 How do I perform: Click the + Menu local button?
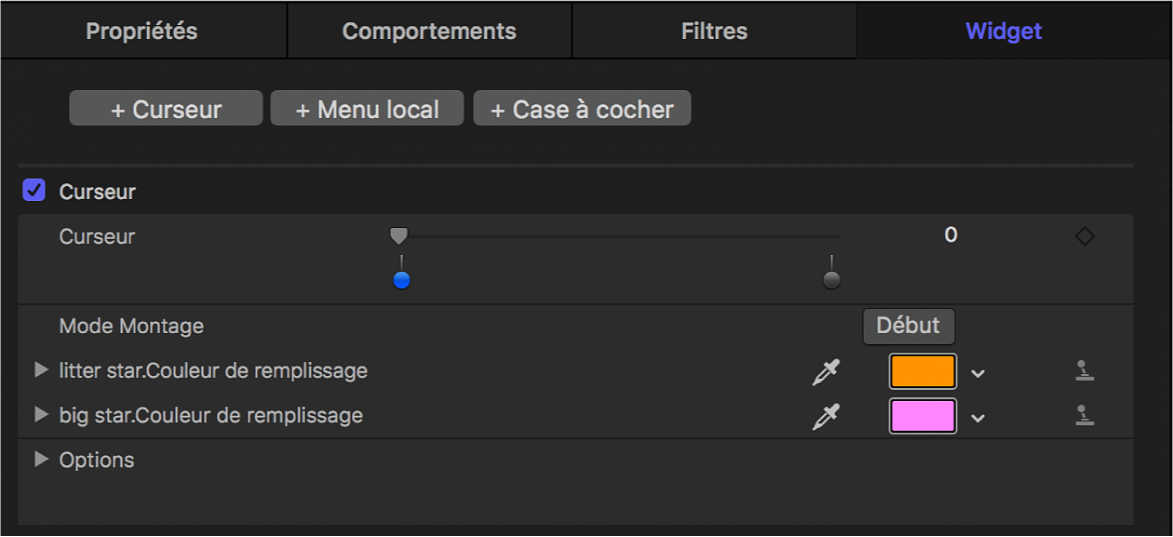coord(367,109)
